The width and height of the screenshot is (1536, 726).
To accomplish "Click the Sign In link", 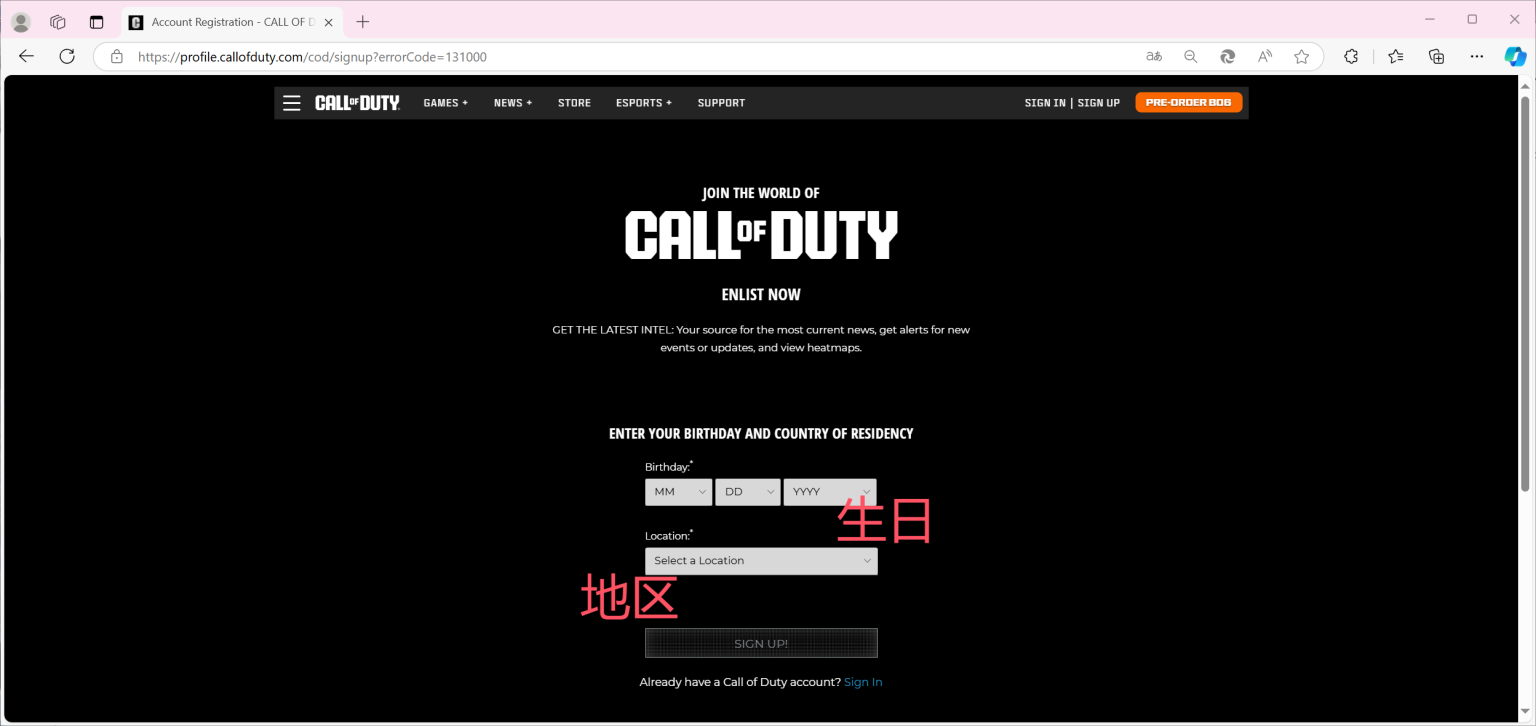I will pos(862,681).
